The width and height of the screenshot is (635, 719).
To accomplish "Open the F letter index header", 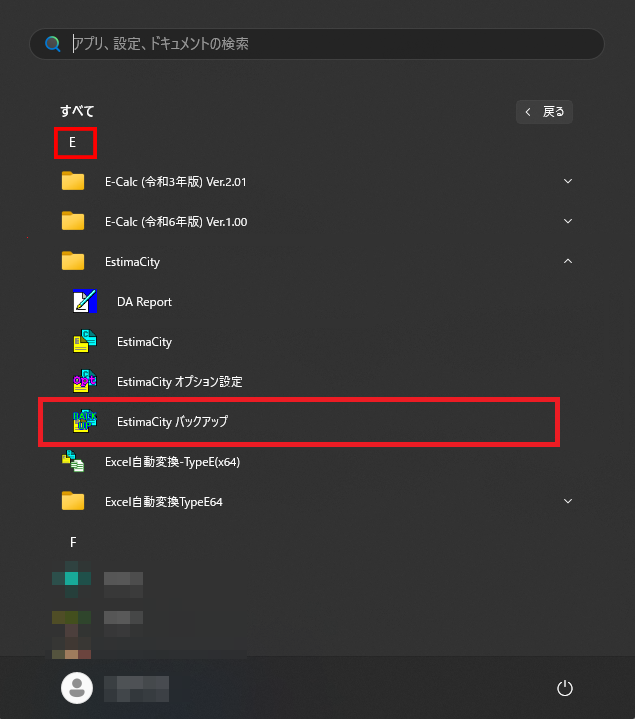I will (73, 542).
